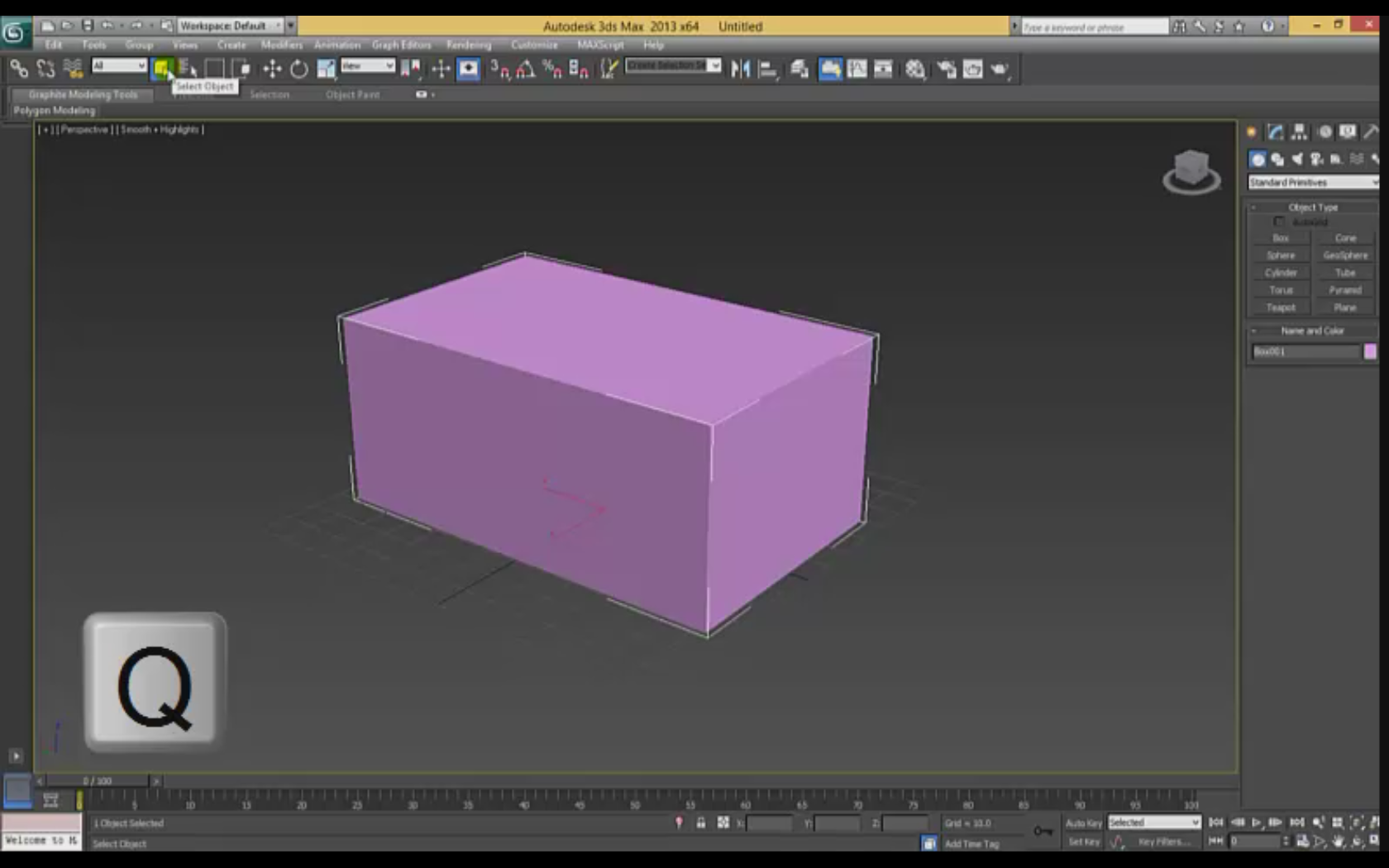Click the teapot Render Production icon
The image size is (1389, 868).
tap(1000, 69)
